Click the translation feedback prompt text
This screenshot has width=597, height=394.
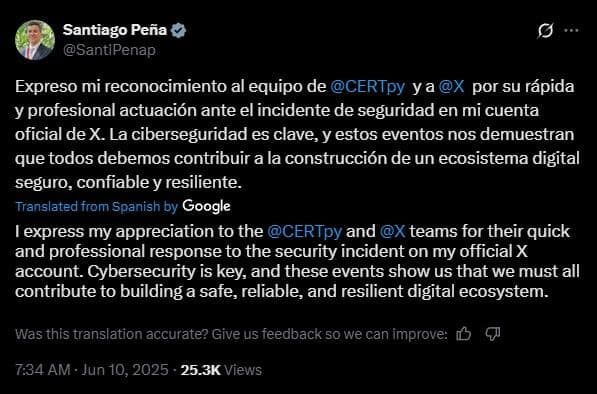231,334
